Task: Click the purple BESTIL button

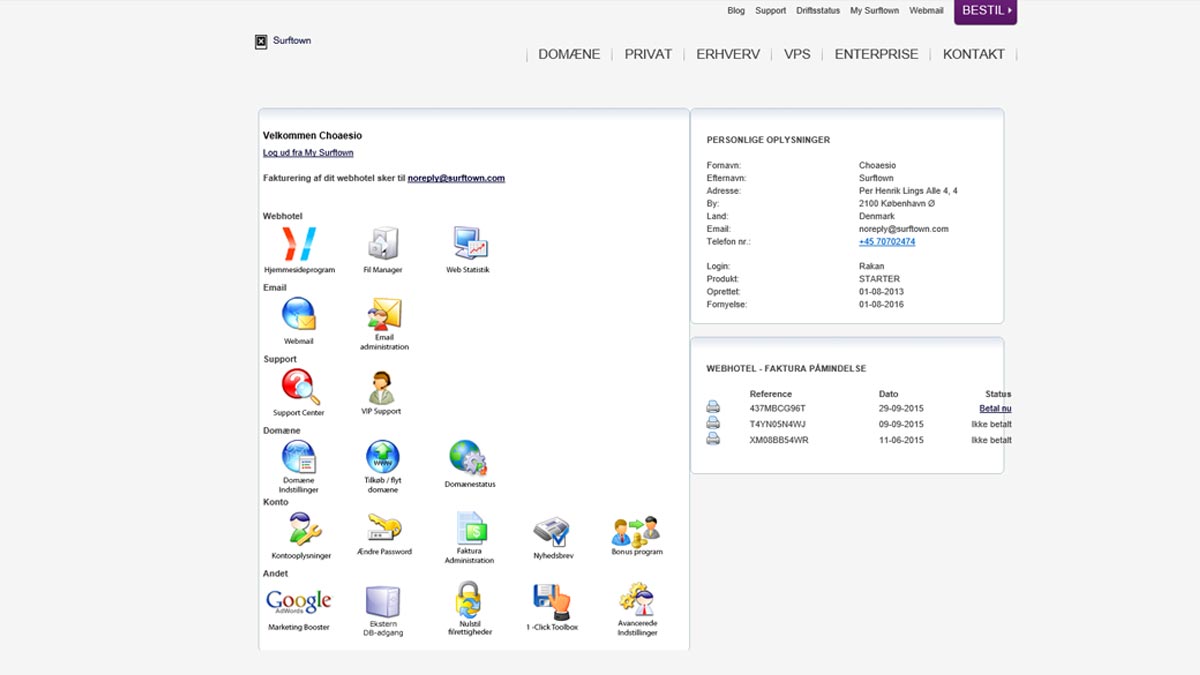Action: 985,11
